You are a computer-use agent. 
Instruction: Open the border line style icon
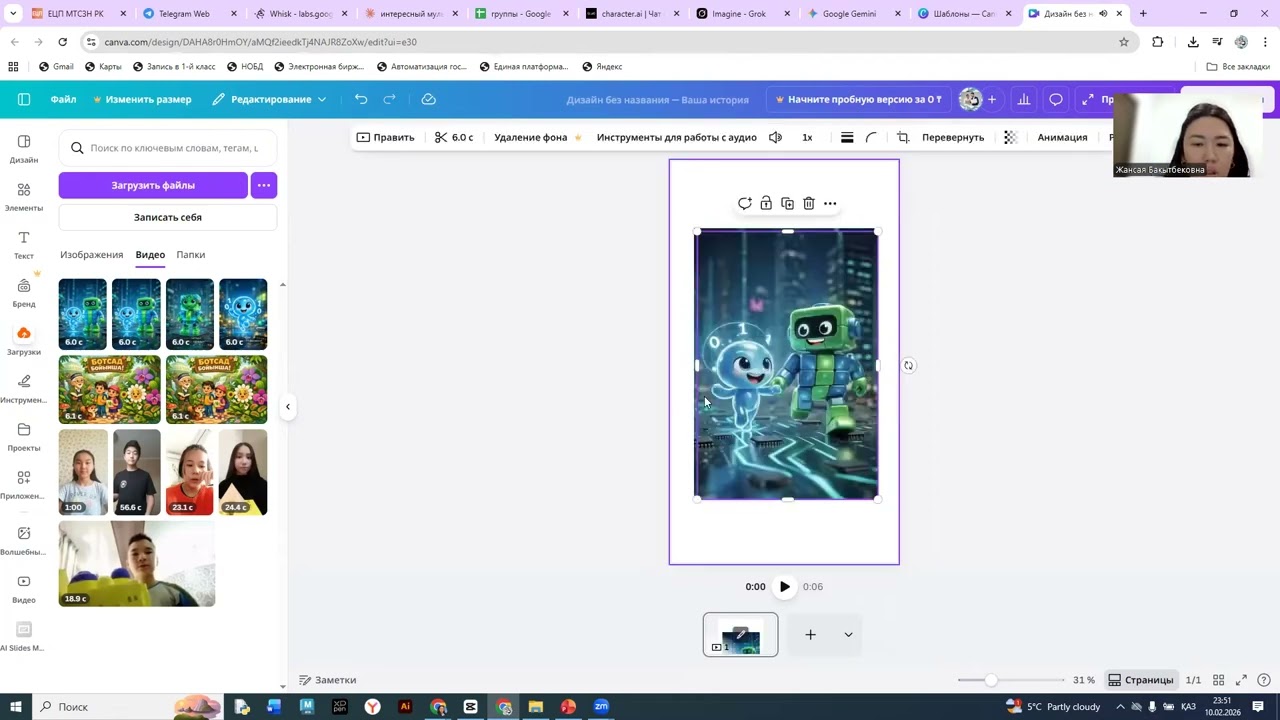tap(847, 137)
